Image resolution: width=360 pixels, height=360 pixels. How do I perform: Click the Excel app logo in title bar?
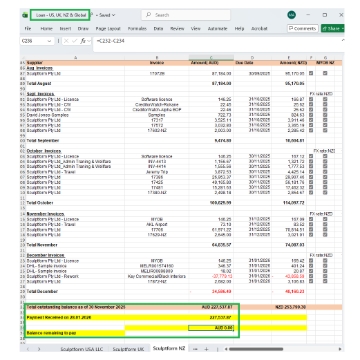25,15
